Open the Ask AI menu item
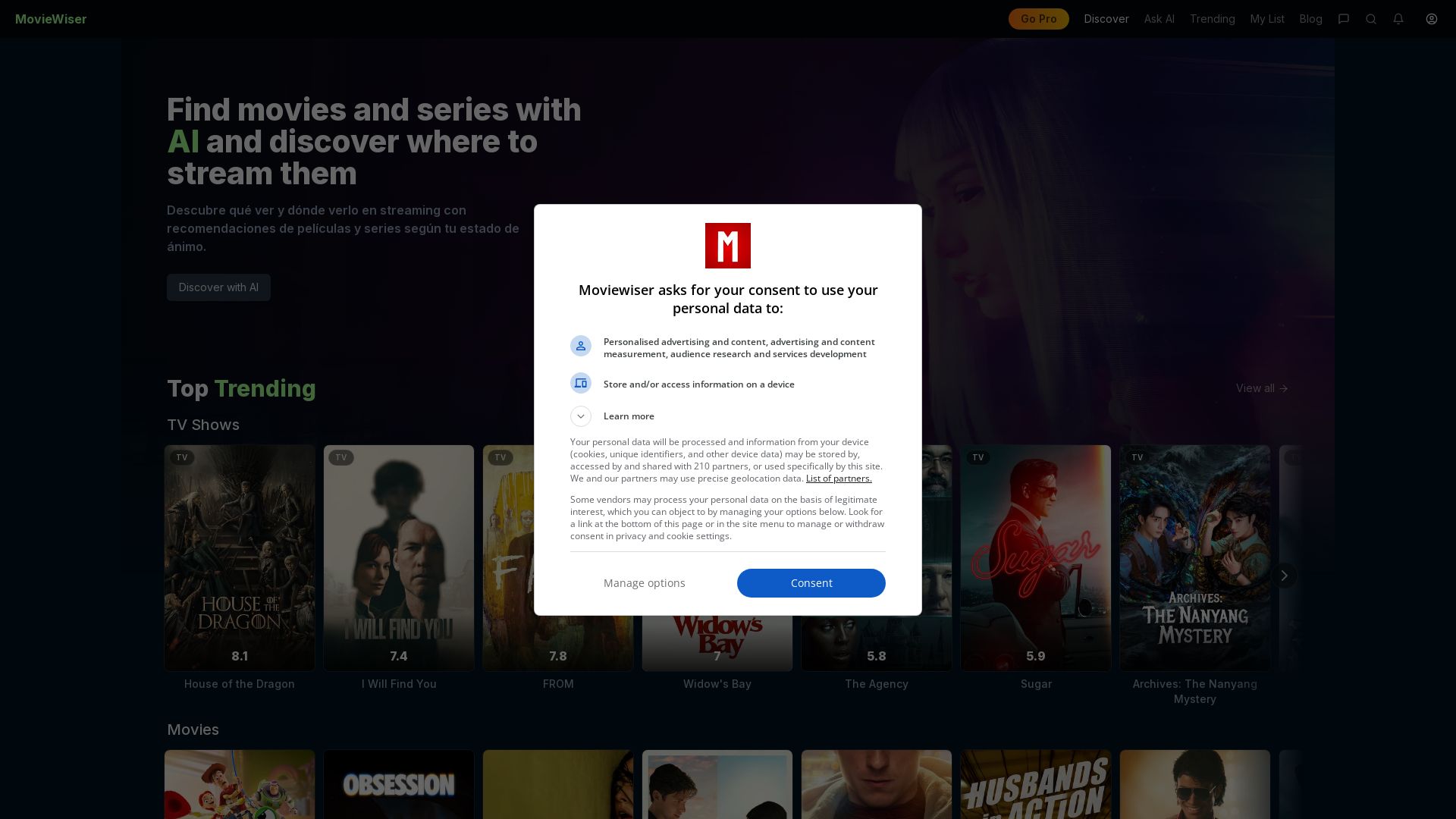Image resolution: width=1456 pixels, height=819 pixels. [x=1159, y=19]
